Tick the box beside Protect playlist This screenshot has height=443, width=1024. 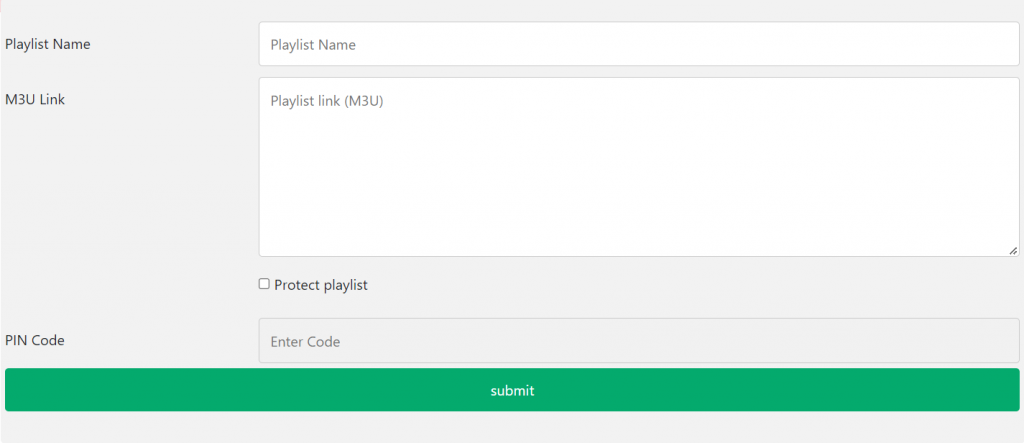click(264, 284)
